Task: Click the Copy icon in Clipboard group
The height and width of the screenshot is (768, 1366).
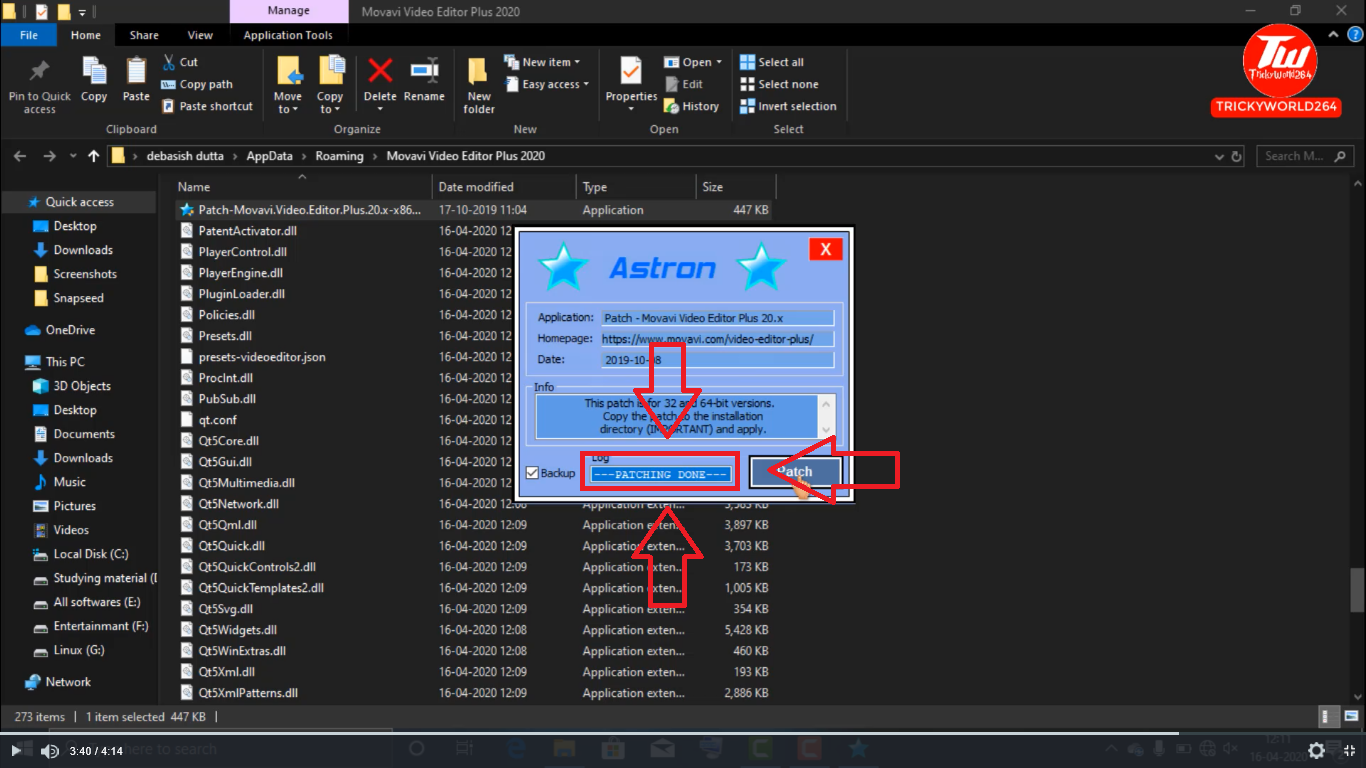Action: [94, 72]
